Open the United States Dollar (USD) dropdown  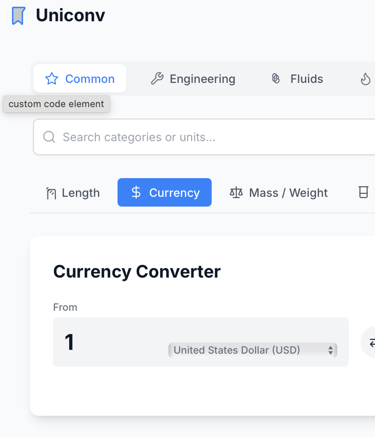click(x=253, y=350)
